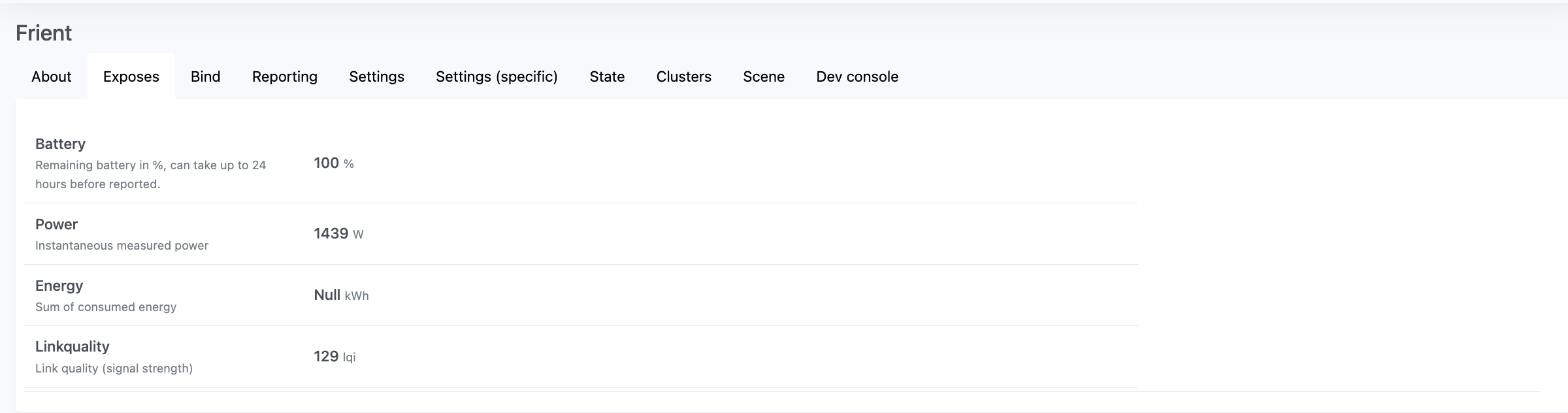Click the 129 lqi link quality value
Viewport: 1568px width, 413px height.
(x=334, y=357)
